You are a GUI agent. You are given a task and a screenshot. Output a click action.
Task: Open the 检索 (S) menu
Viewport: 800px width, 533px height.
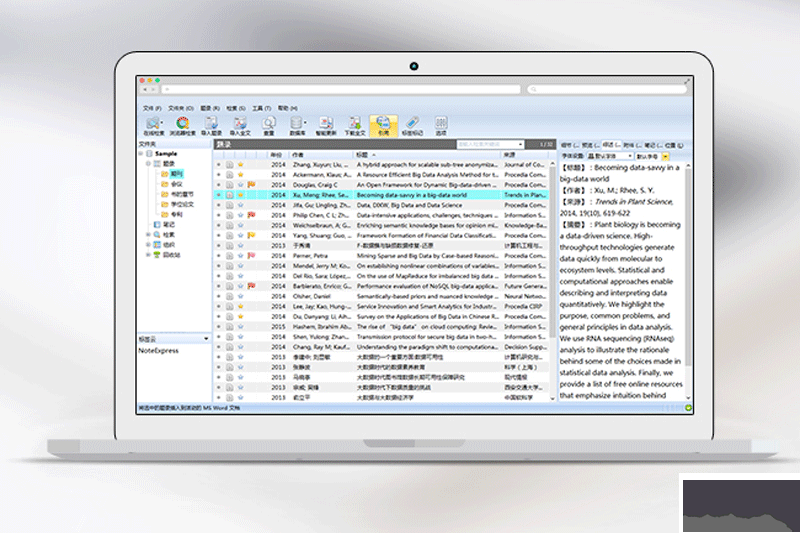pyautogui.click(x=236, y=108)
